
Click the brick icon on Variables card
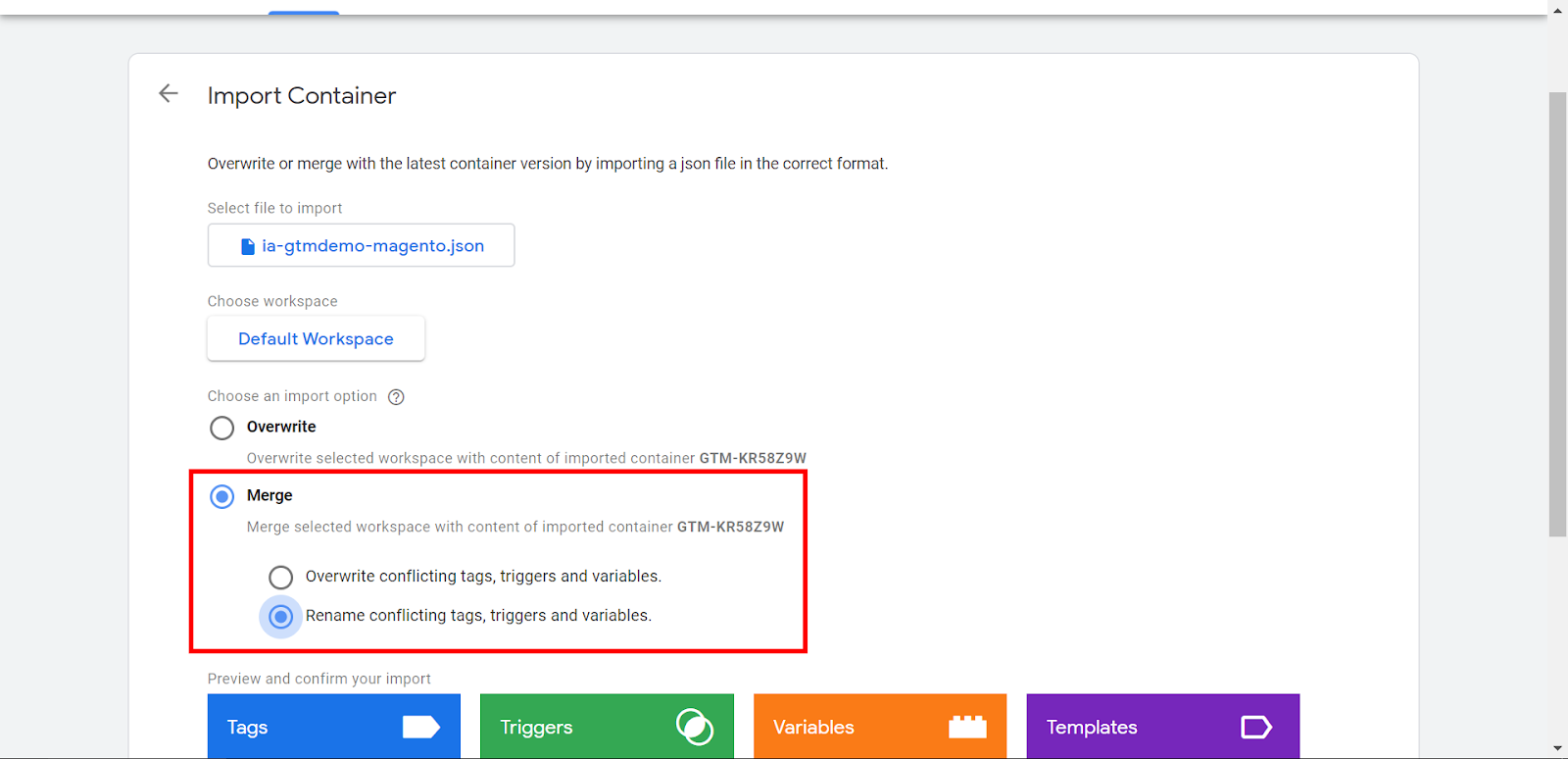tap(967, 727)
